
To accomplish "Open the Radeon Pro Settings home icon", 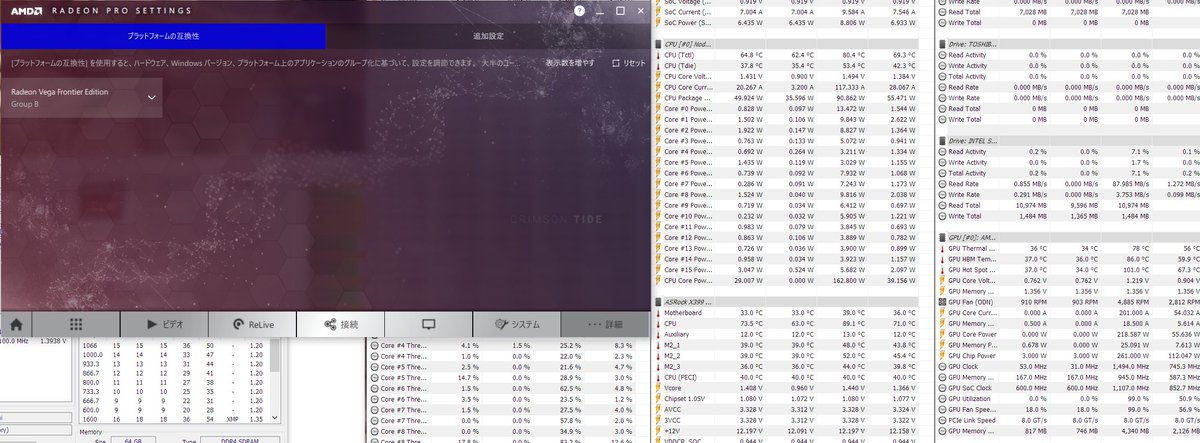I will (15, 324).
